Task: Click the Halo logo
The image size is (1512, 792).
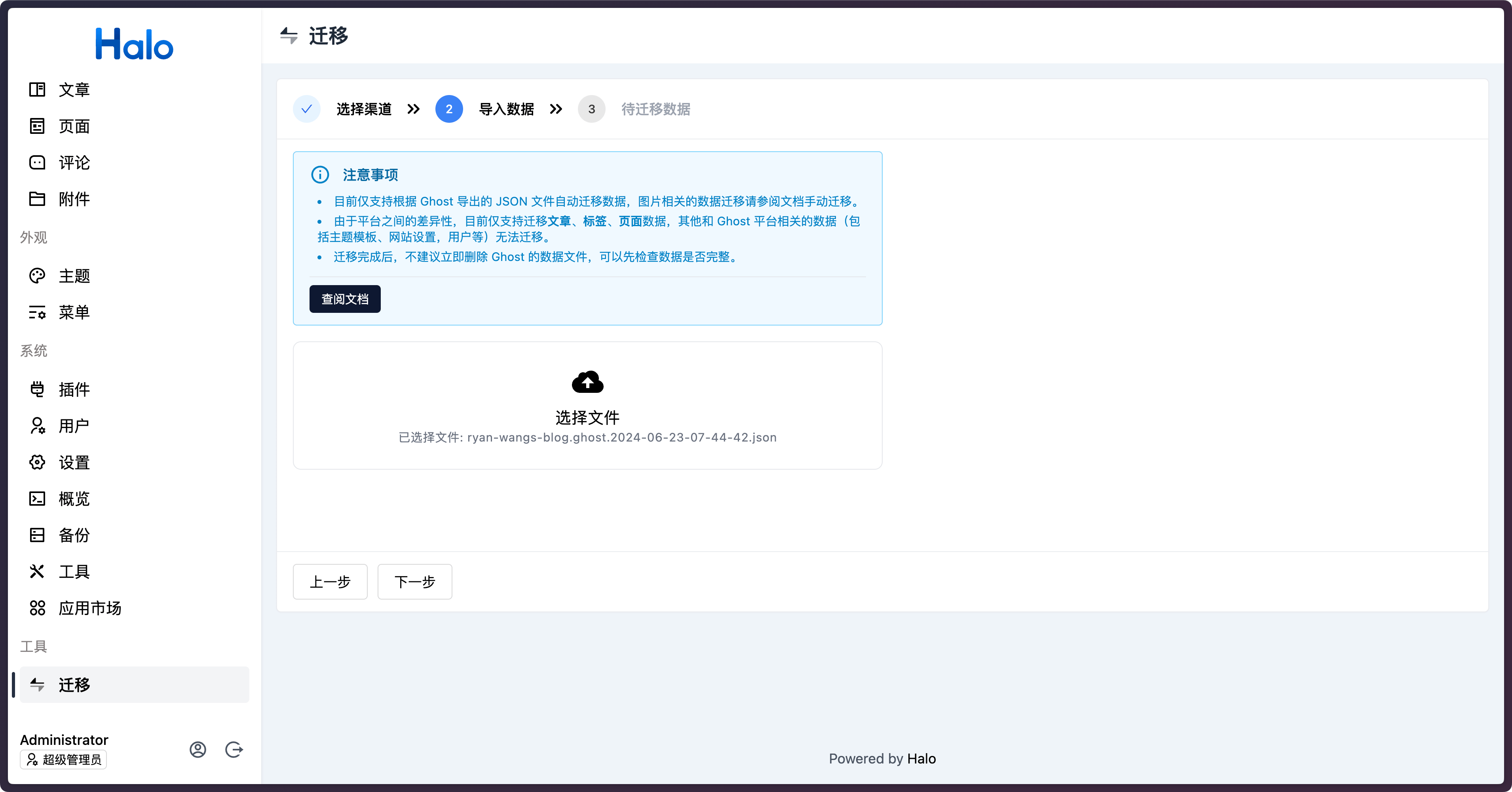Action: click(135, 44)
